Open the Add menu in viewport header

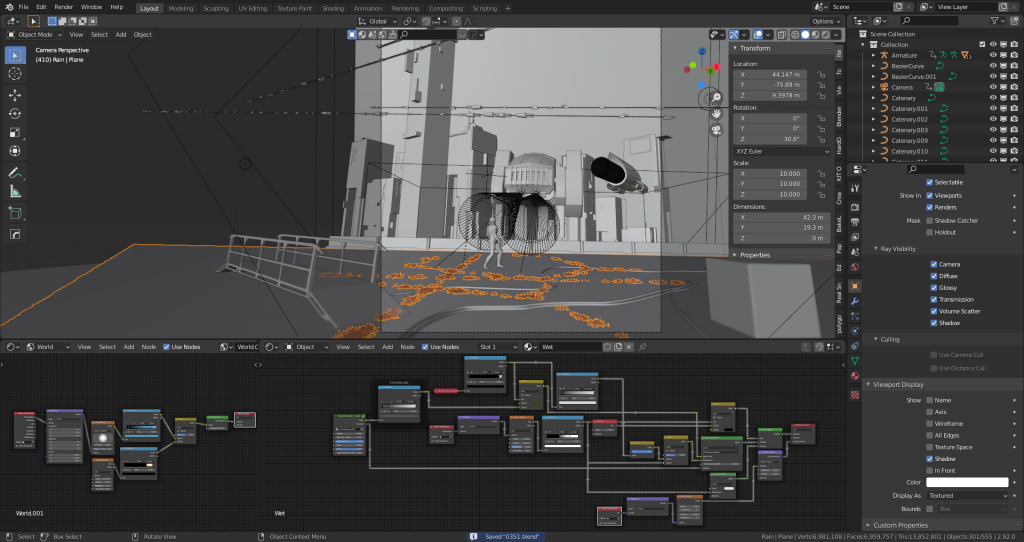coord(121,35)
